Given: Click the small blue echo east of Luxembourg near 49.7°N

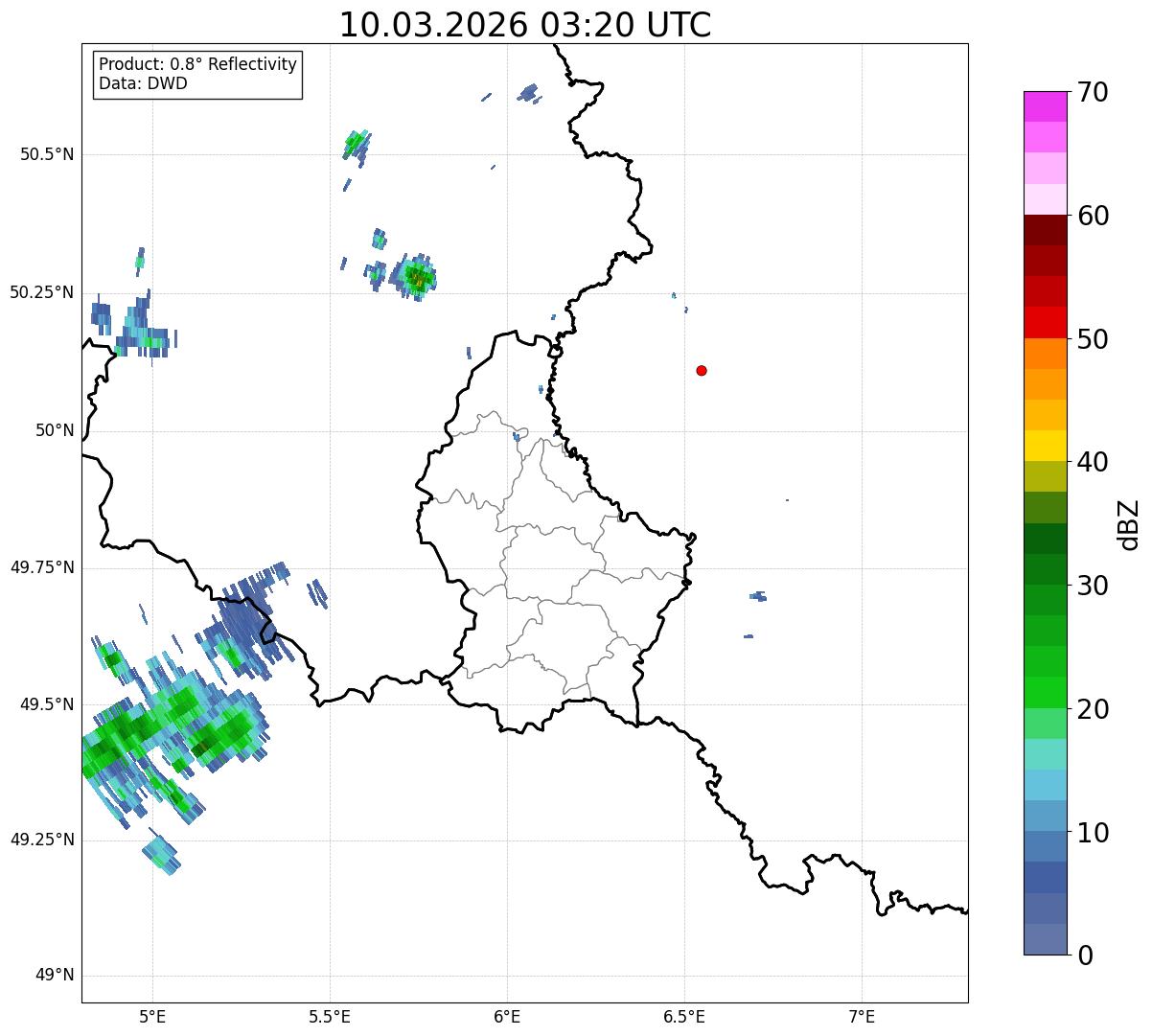Looking at the screenshot, I should (758, 596).
